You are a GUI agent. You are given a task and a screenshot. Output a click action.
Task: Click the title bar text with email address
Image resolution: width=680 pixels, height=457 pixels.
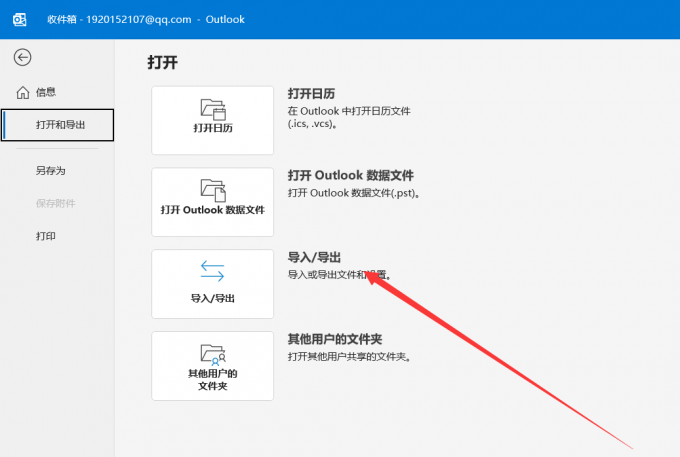(x=146, y=20)
